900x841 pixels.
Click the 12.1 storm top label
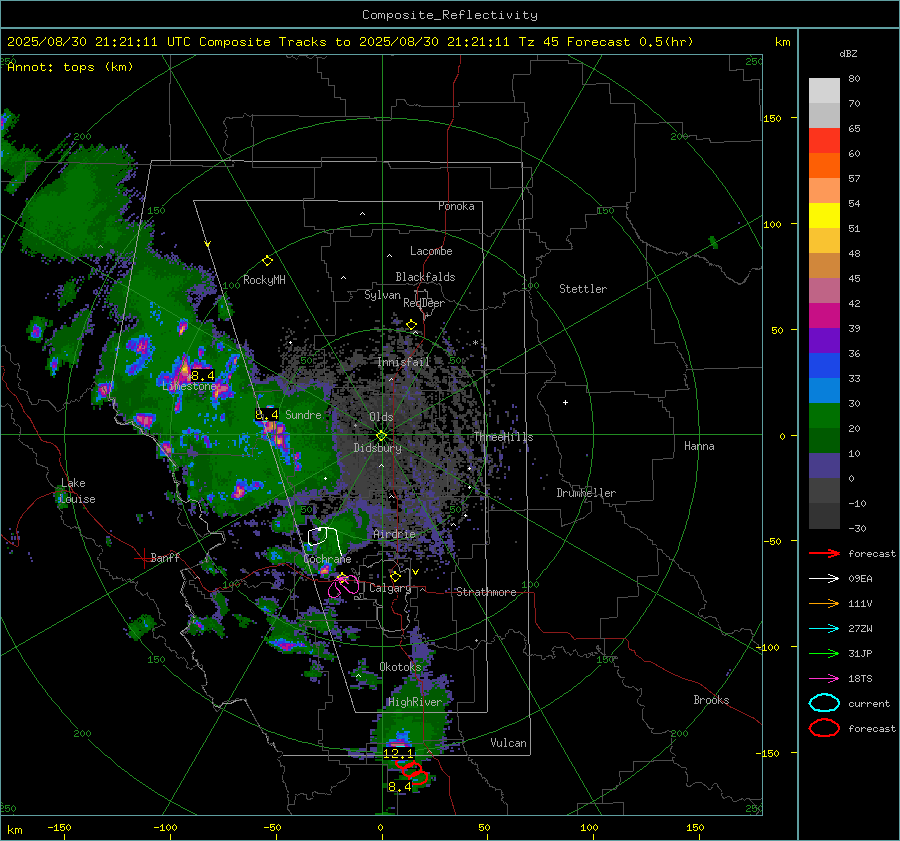[398, 753]
